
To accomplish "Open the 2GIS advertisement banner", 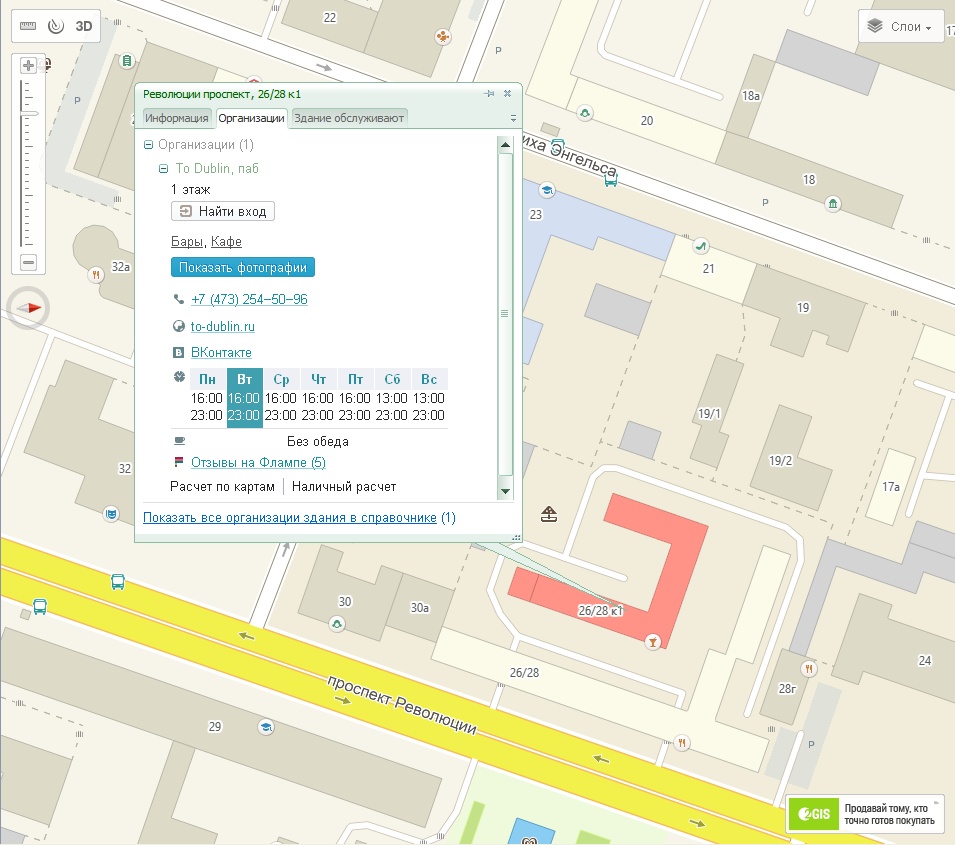I will point(865,814).
